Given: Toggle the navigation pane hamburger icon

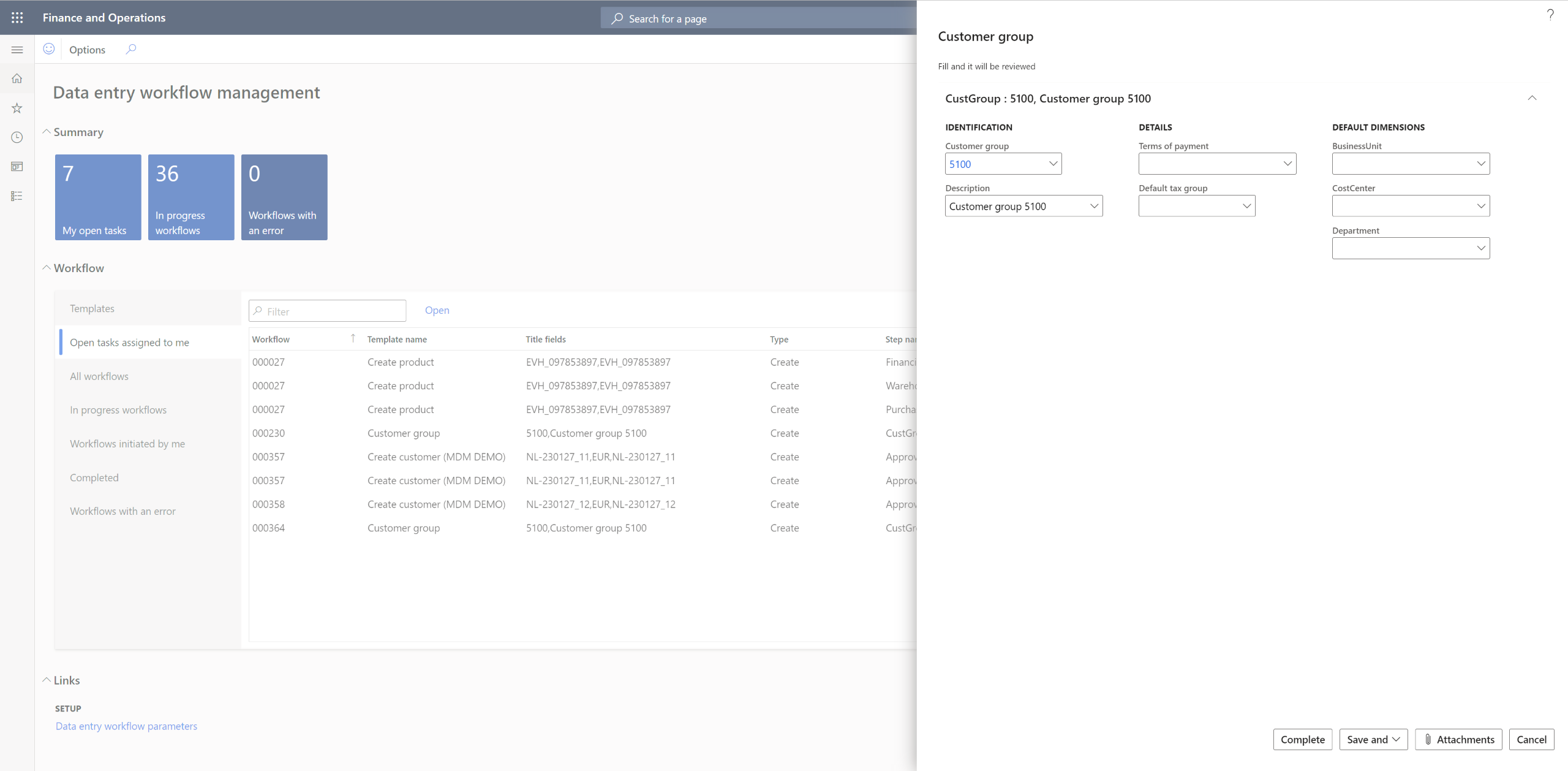Looking at the screenshot, I should (x=17, y=50).
